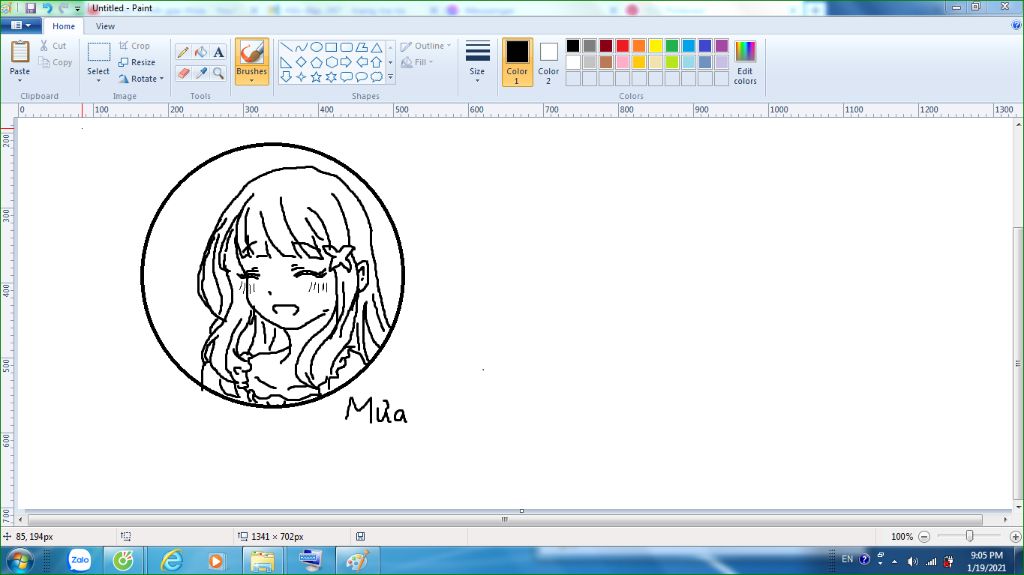
Task: Click the Cut scissors command
Action: (53, 46)
